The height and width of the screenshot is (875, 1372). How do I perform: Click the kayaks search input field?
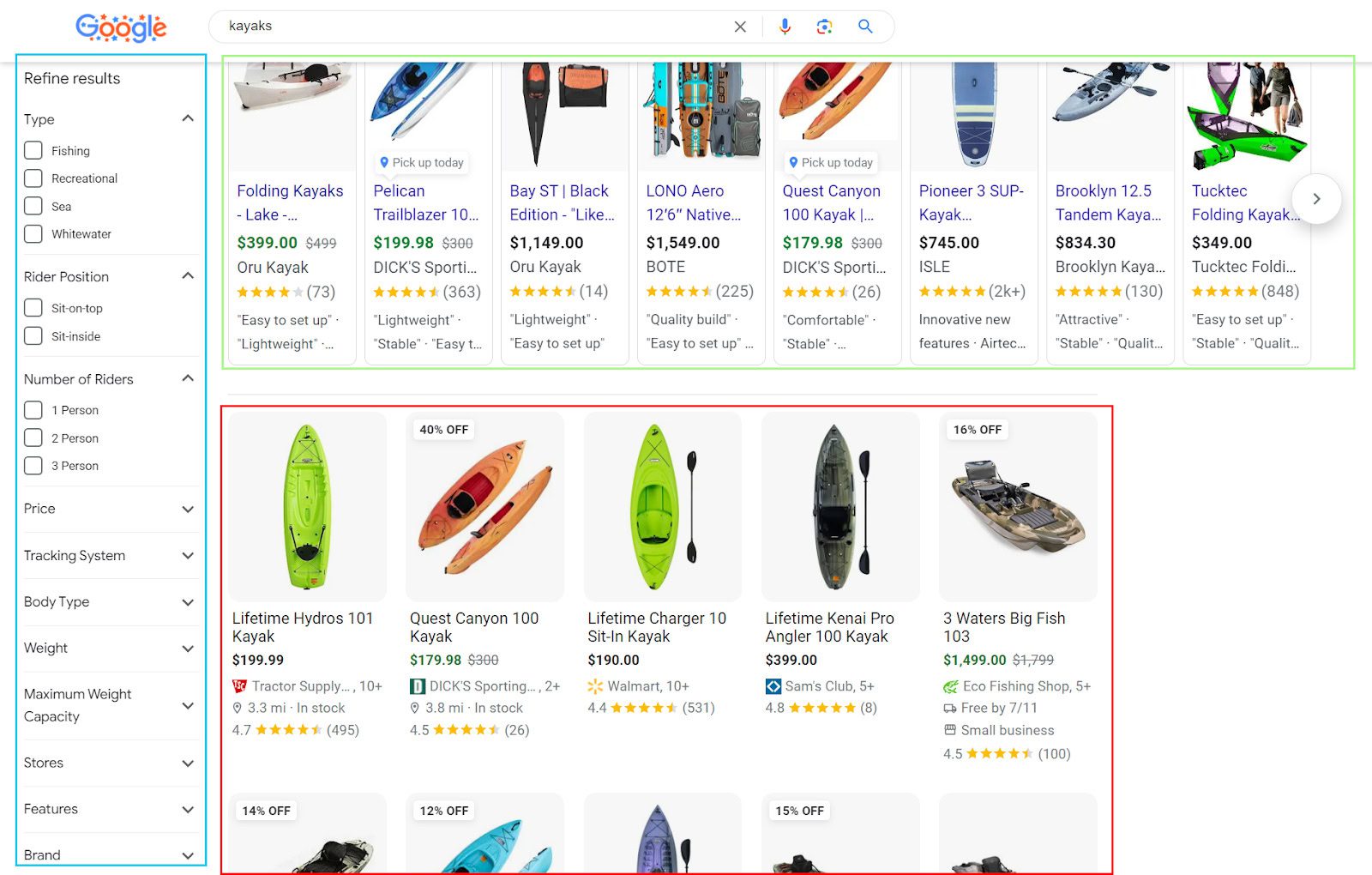[472, 27]
